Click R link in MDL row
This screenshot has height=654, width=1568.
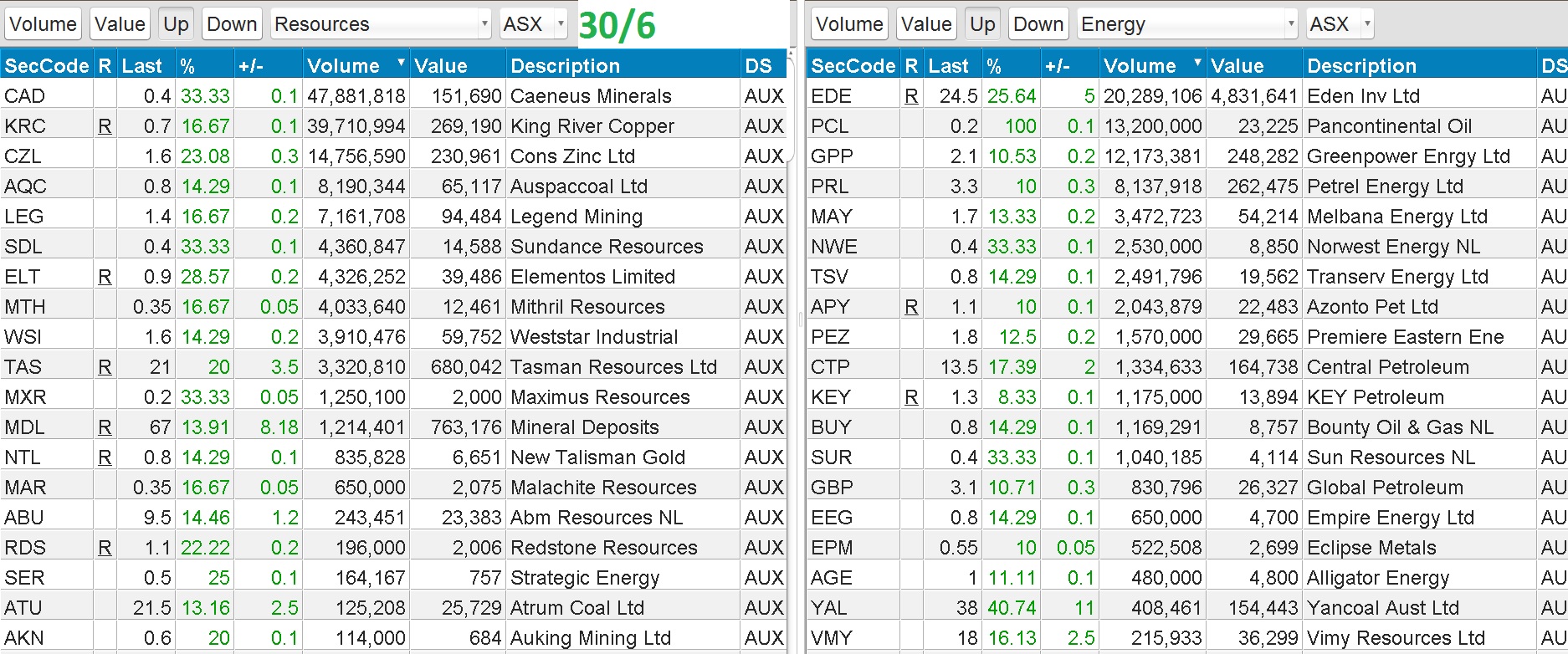click(x=105, y=427)
